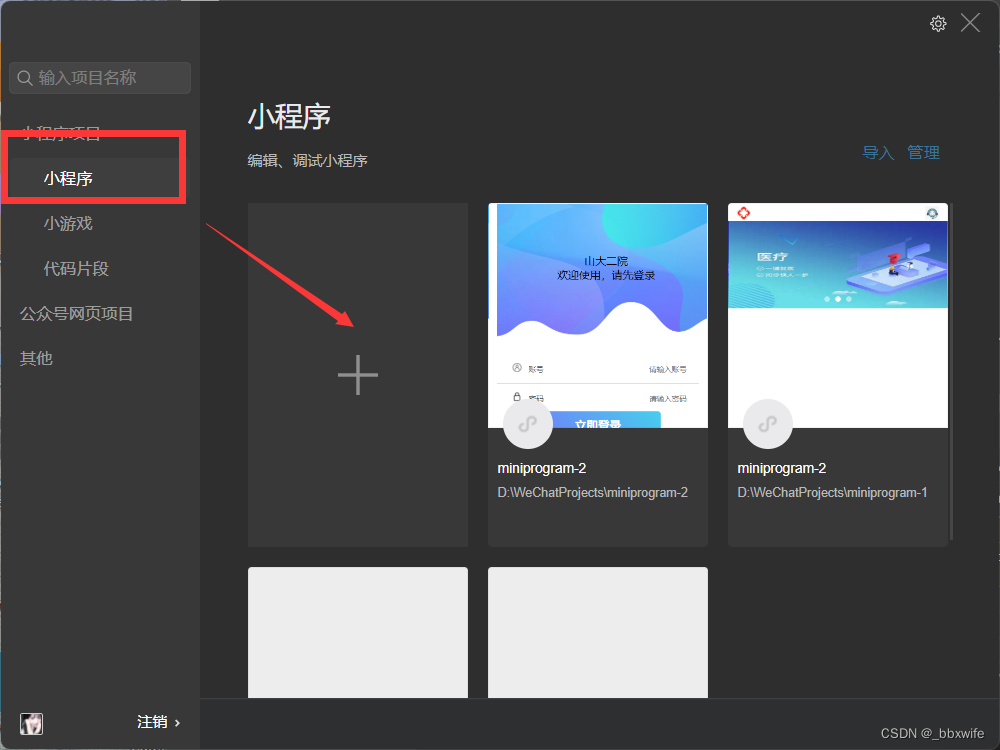Click the 小程序 page heading
Screen dimensions: 1000x750
click(289, 117)
